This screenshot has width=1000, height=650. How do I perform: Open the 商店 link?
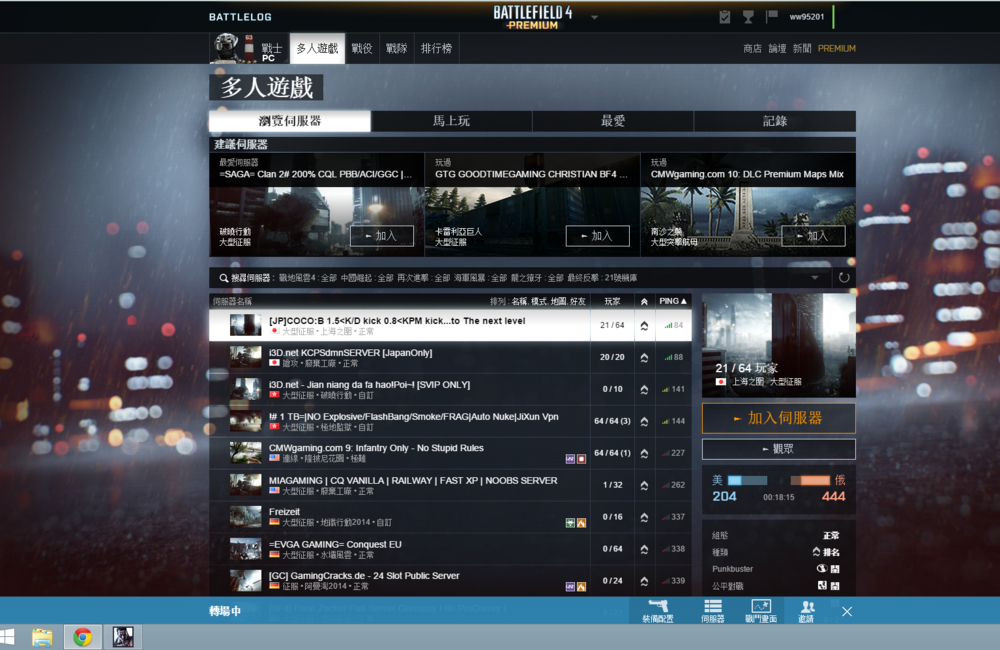(x=753, y=48)
